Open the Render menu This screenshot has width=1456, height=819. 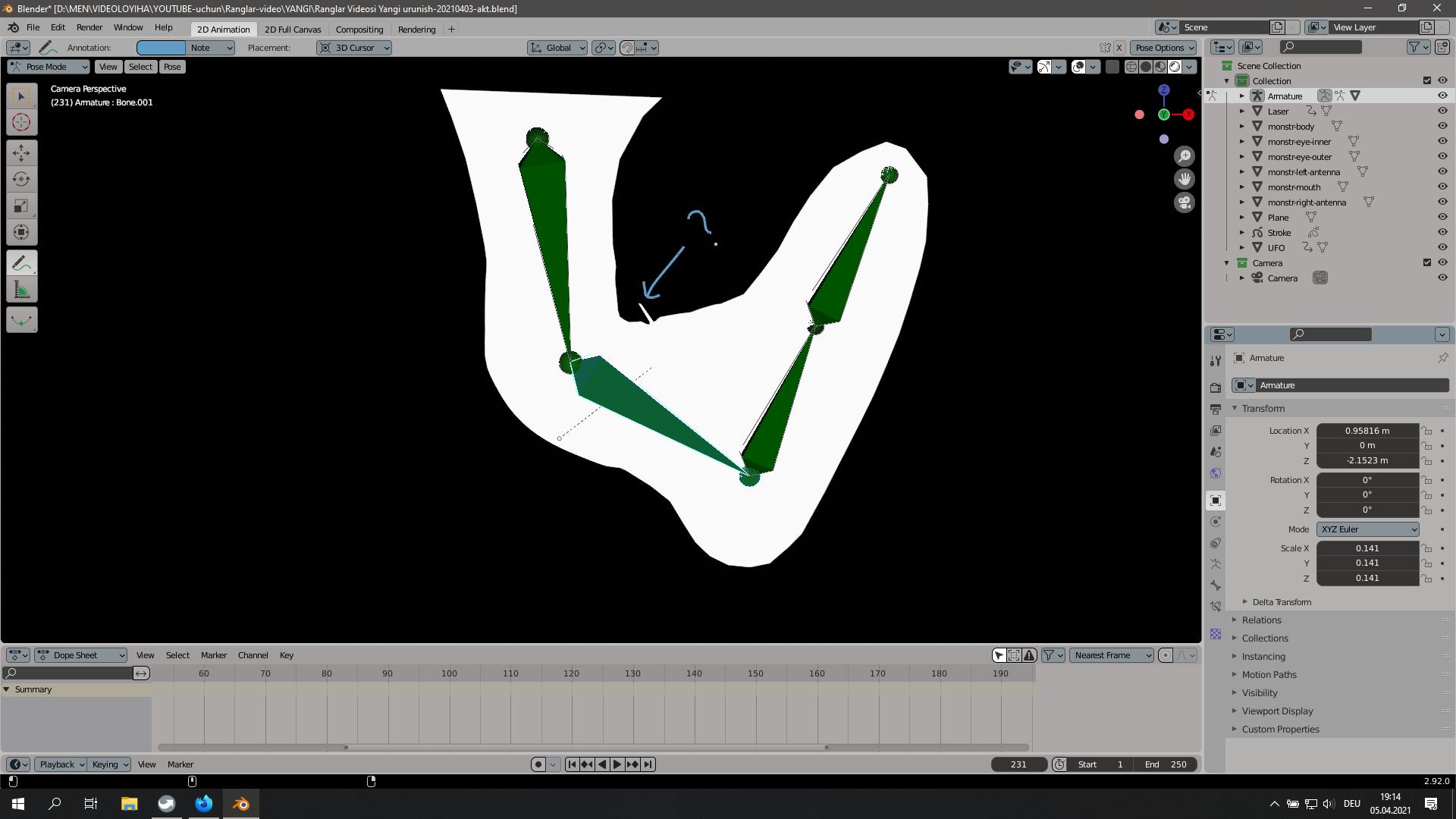pyautogui.click(x=89, y=27)
